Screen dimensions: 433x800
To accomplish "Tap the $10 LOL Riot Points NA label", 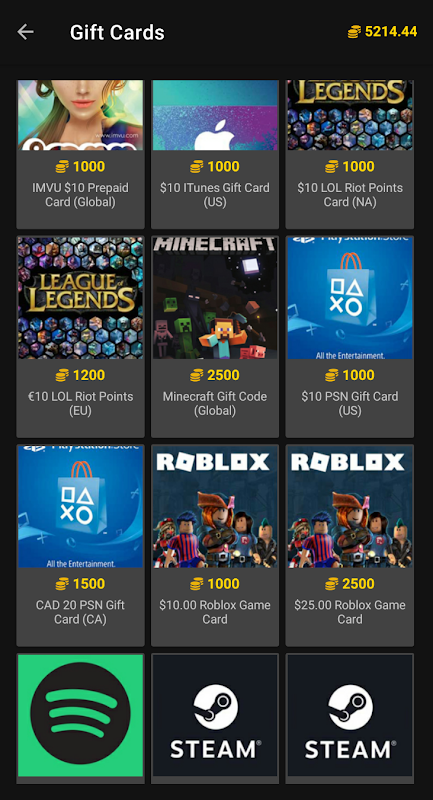I will tap(350, 195).
